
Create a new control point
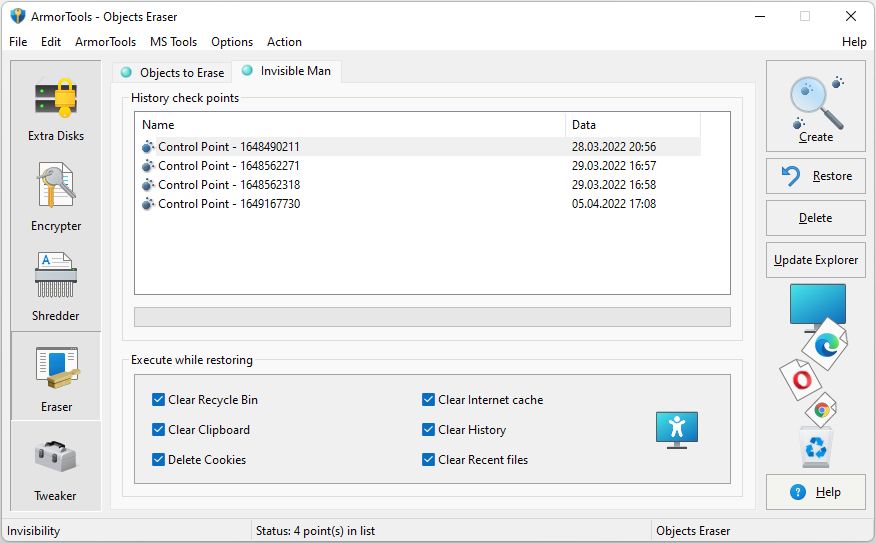(815, 106)
